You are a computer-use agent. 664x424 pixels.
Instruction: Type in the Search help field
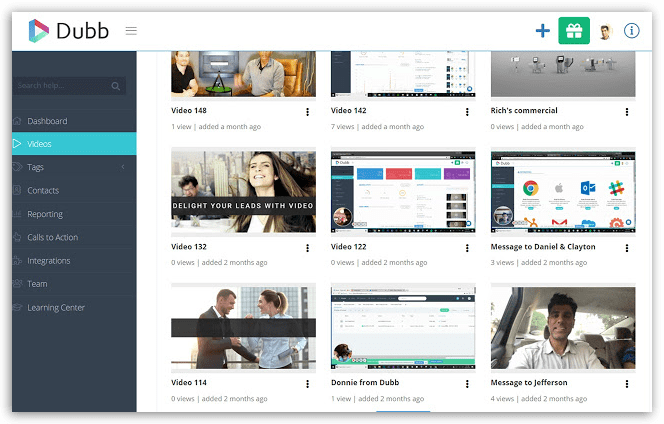(62, 87)
